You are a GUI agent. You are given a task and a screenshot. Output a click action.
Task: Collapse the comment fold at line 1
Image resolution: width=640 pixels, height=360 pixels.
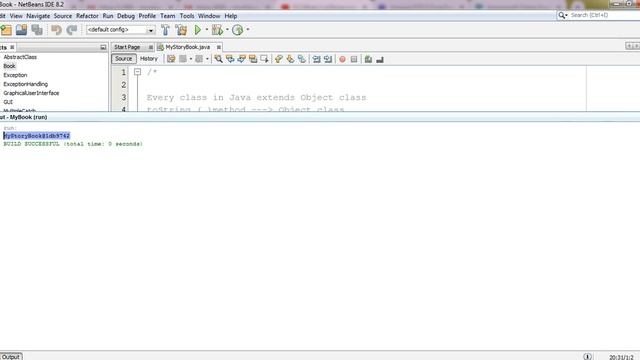(138, 72)
